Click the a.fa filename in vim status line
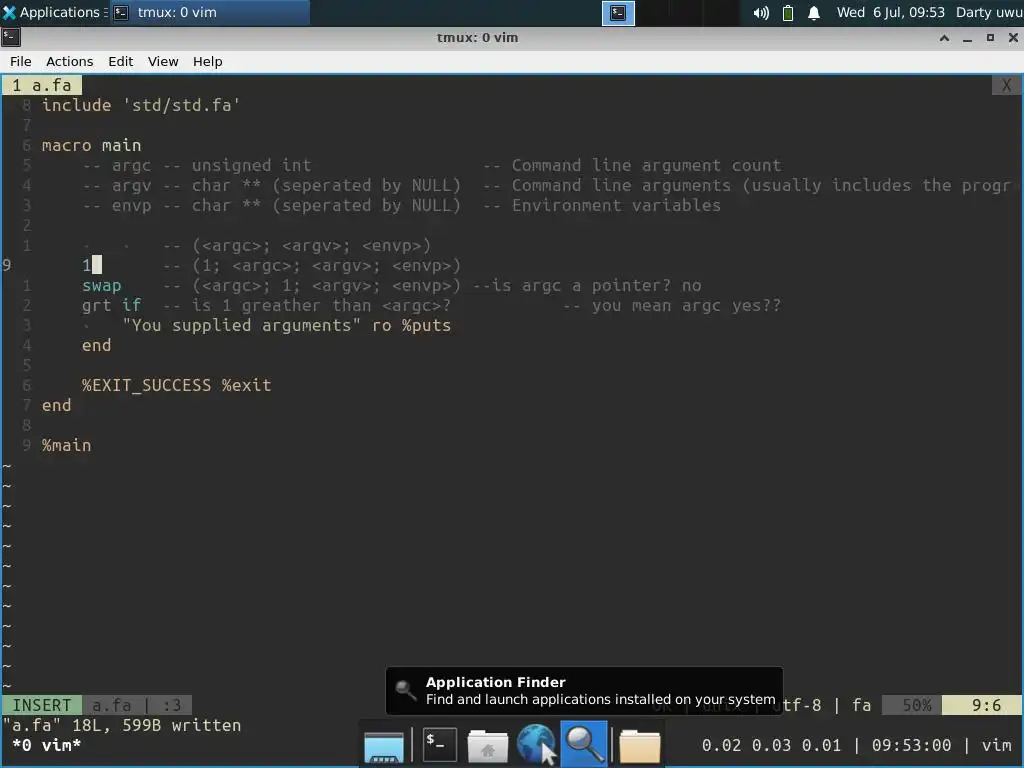This screenshot has width=1024, height=768. (112, 705)
